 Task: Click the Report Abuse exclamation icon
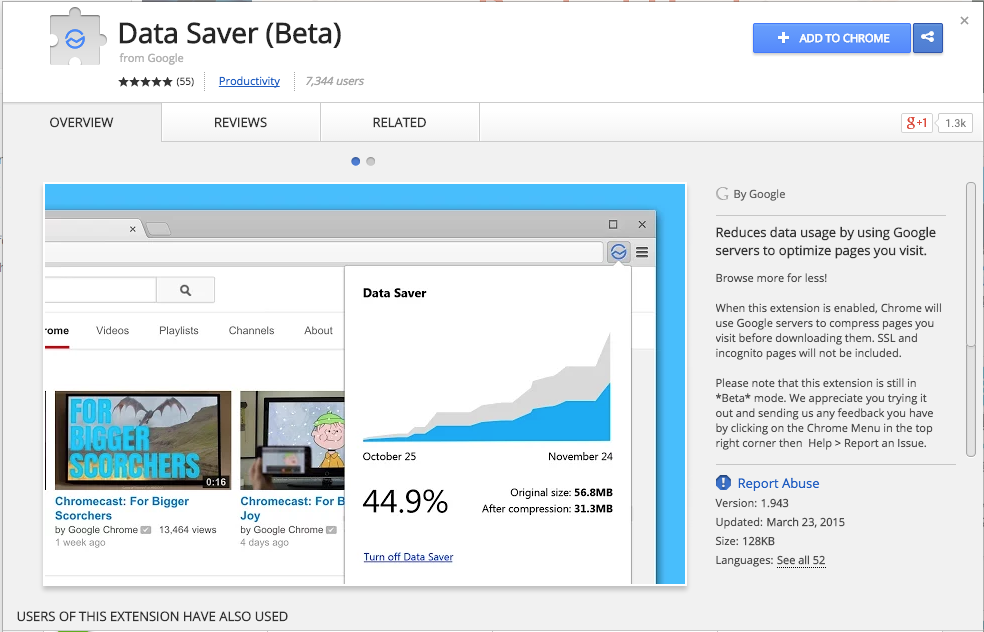723,482
